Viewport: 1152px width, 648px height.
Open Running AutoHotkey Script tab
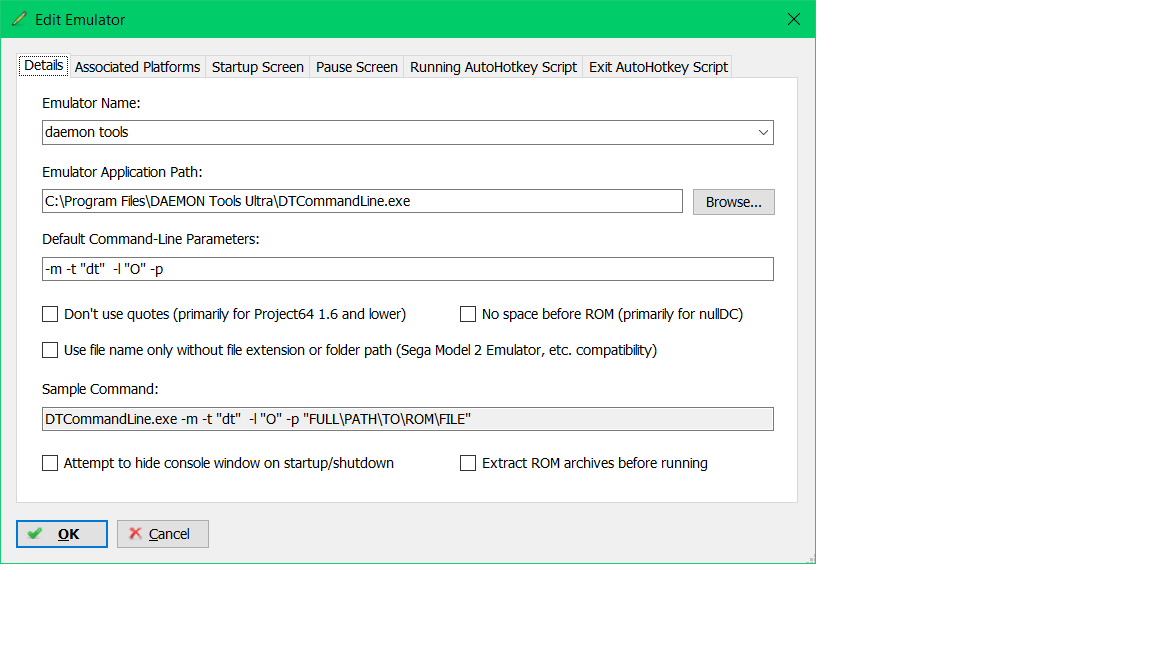click(493, 67)
